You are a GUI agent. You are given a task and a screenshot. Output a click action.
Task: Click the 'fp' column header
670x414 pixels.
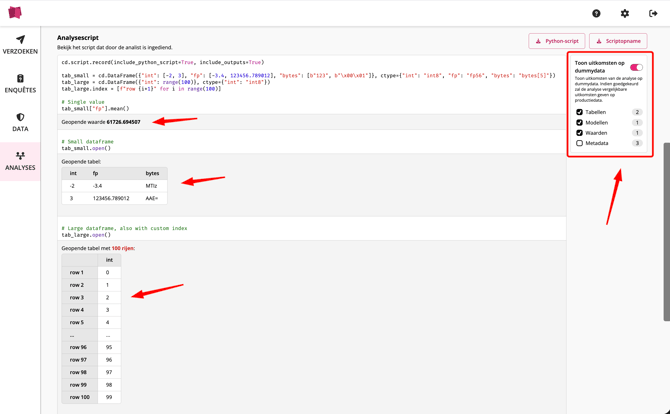click(96, 173)
